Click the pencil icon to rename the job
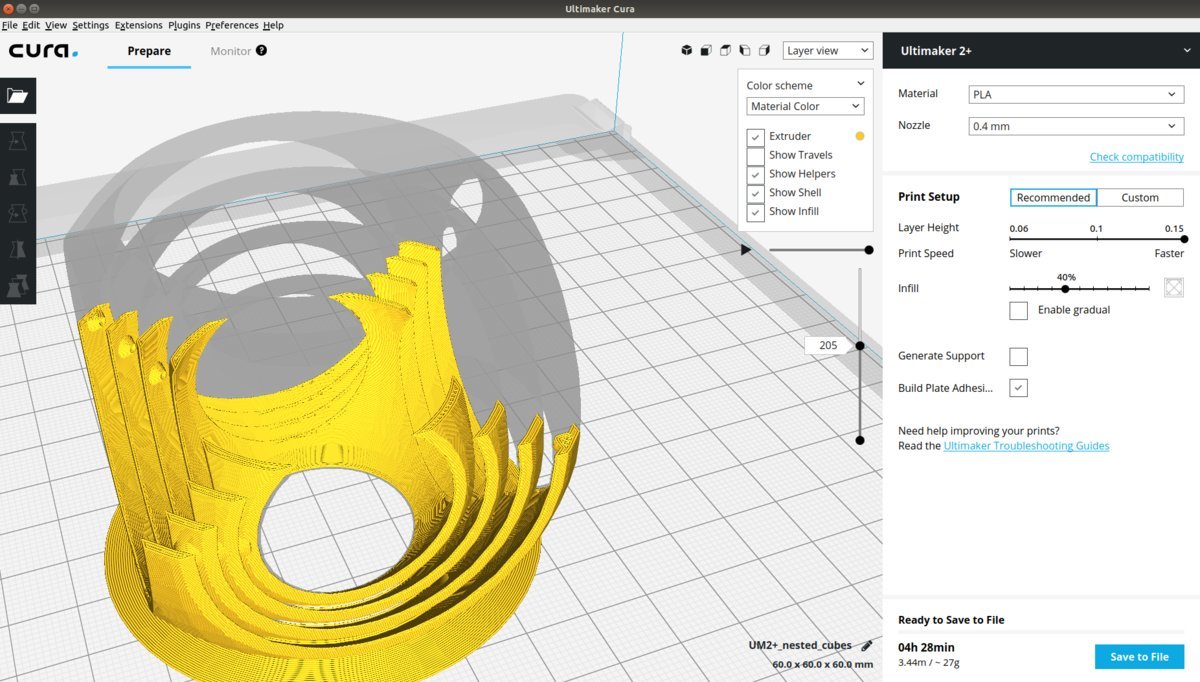The width and height of the screenshot is (1200, 682). tap(867, 646)
